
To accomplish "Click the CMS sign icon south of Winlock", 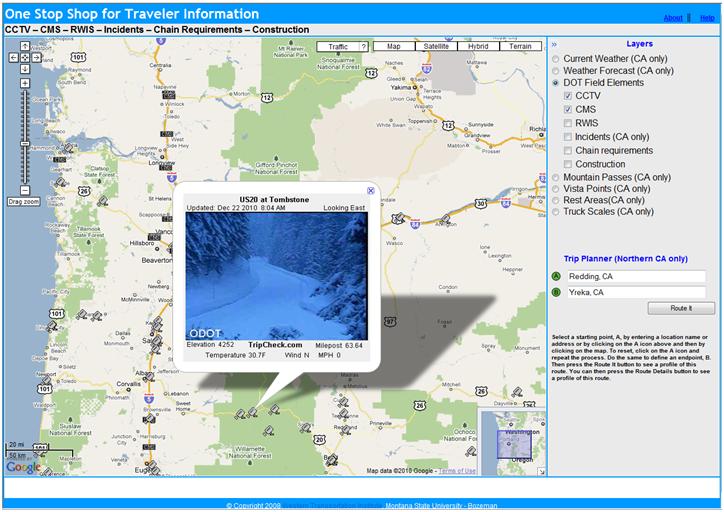I will click(x=167, y=134).
